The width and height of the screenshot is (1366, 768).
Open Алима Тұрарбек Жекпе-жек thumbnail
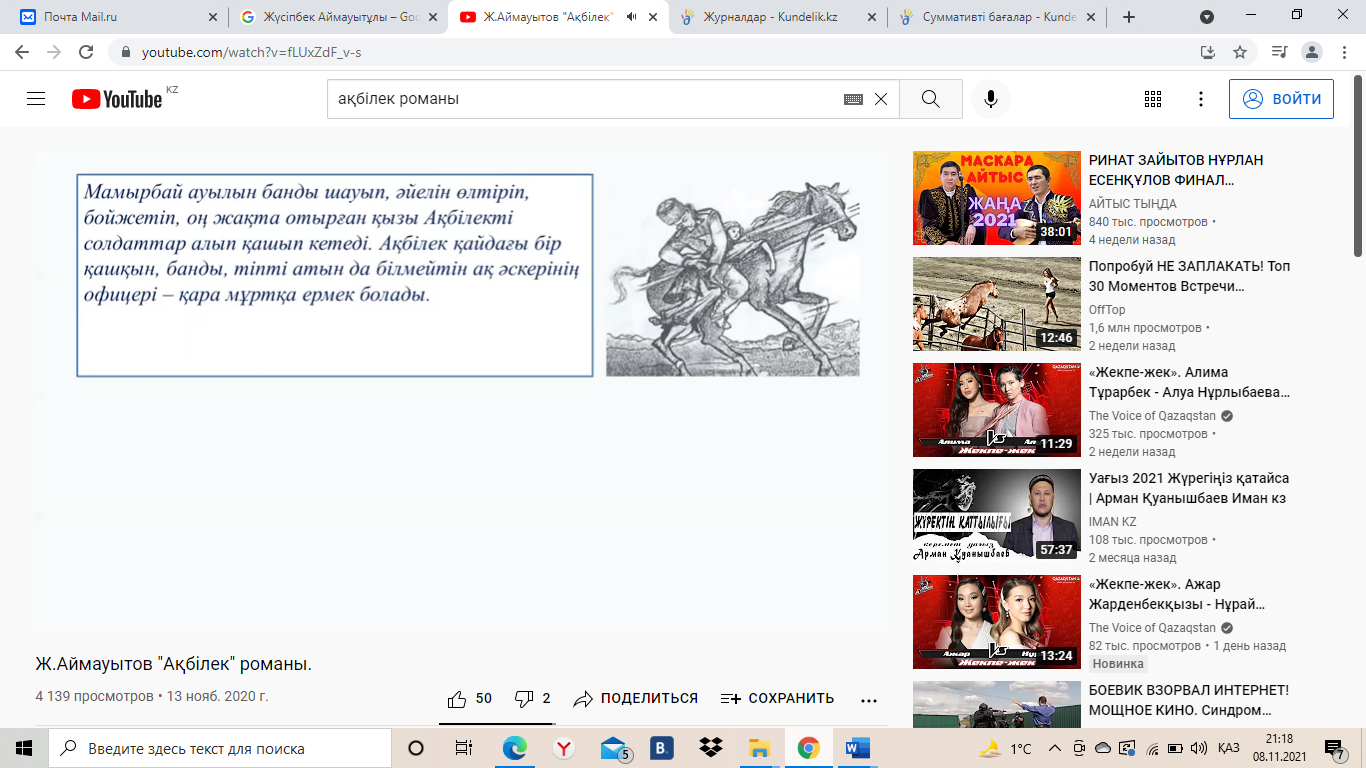(997, 410)
